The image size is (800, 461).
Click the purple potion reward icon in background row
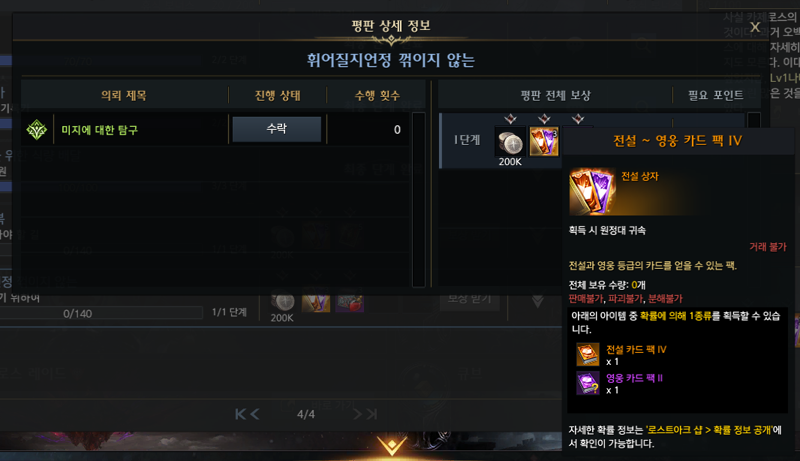(349, 301)
